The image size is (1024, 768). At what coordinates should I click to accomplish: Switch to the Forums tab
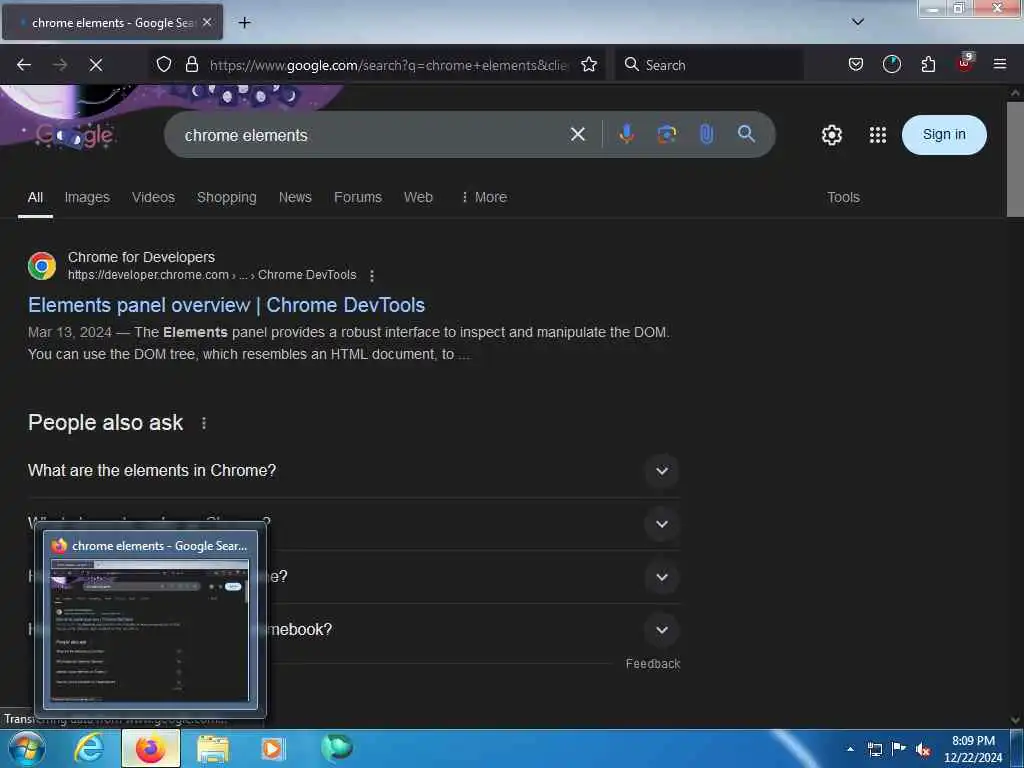pos(358,197)
